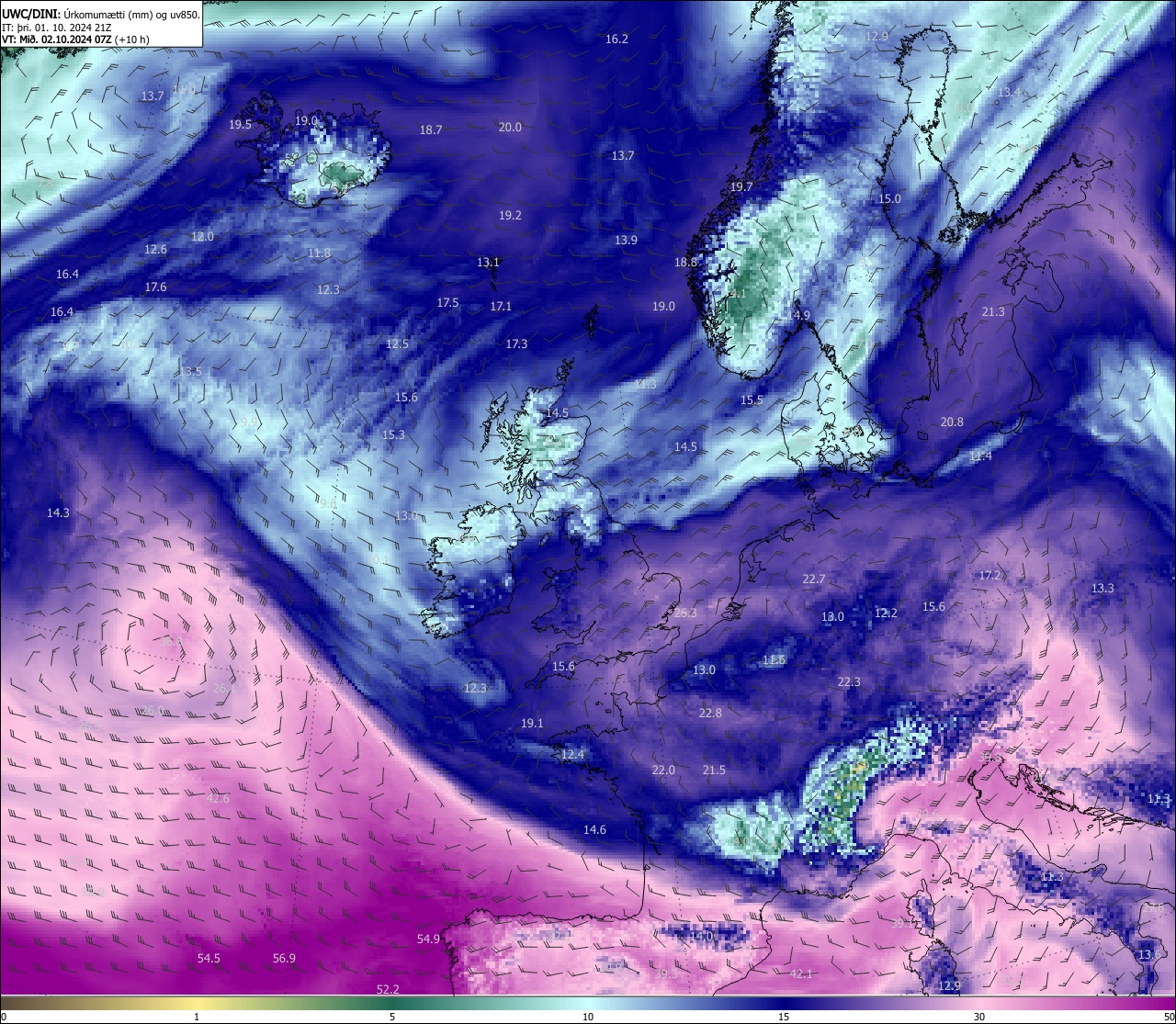Click the UWC/DINI Úrkomumætti title line
Viewport: 1176px width, 1024px height.
pos(100,14)
